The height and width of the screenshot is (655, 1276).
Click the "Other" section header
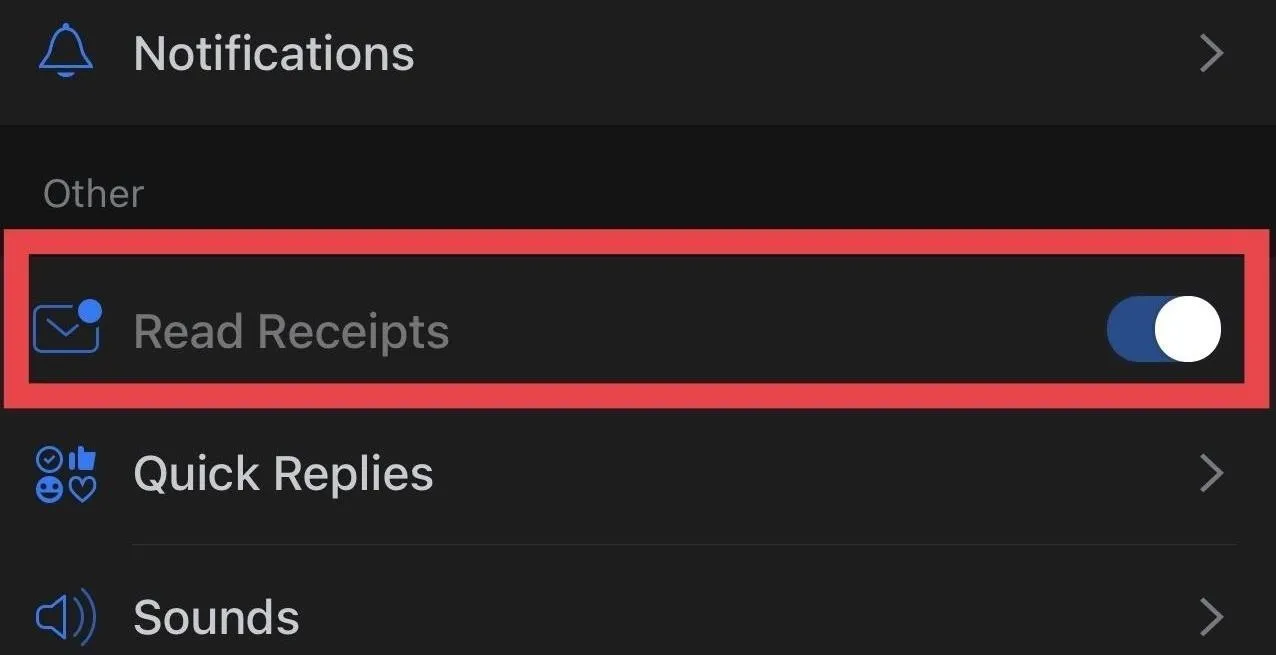pos(94,193)
